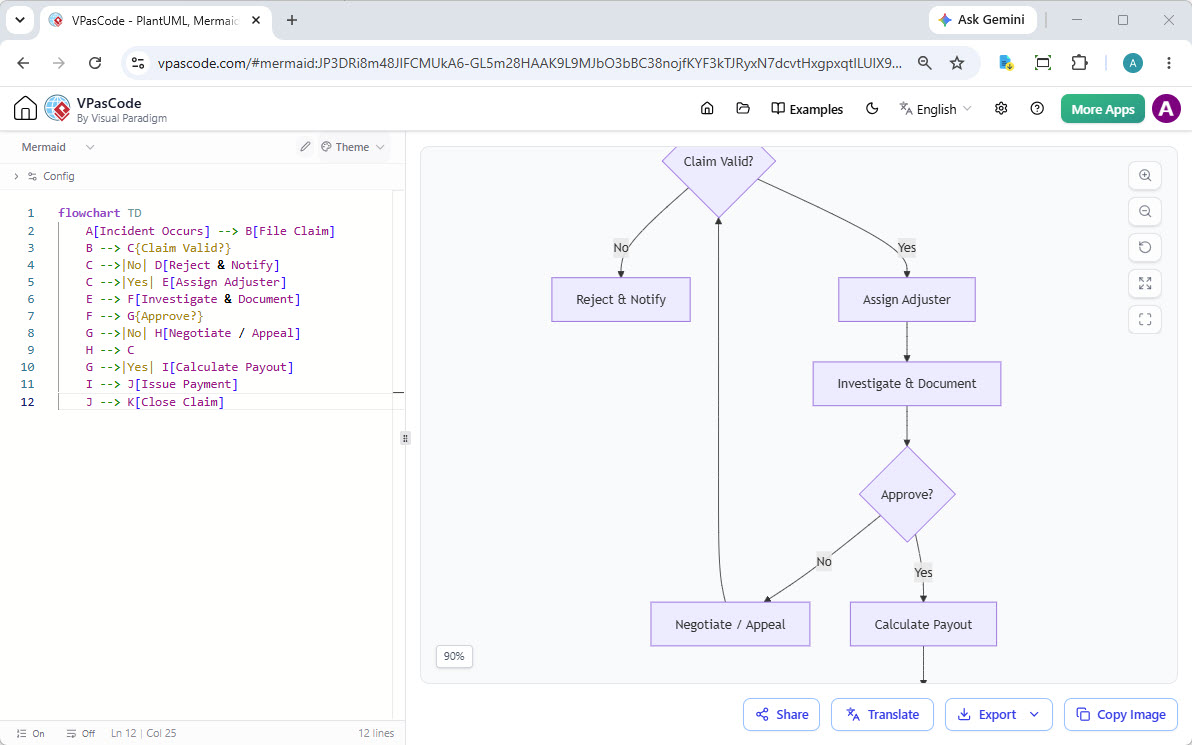The image size is (1192, 745).
Task: Open the Examples menu
Action: [807, 109]
